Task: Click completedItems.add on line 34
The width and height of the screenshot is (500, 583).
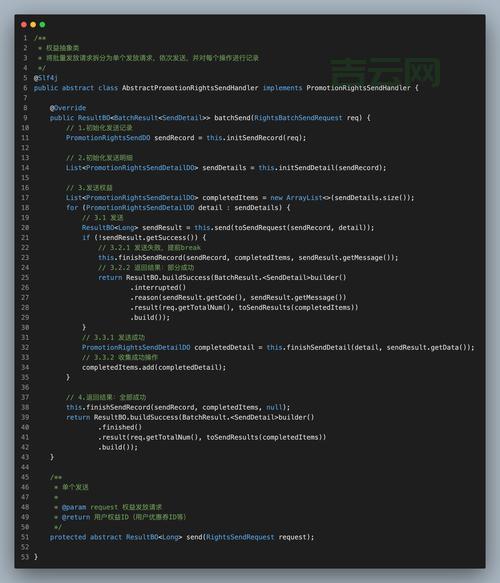Action: tap(116, 367)
